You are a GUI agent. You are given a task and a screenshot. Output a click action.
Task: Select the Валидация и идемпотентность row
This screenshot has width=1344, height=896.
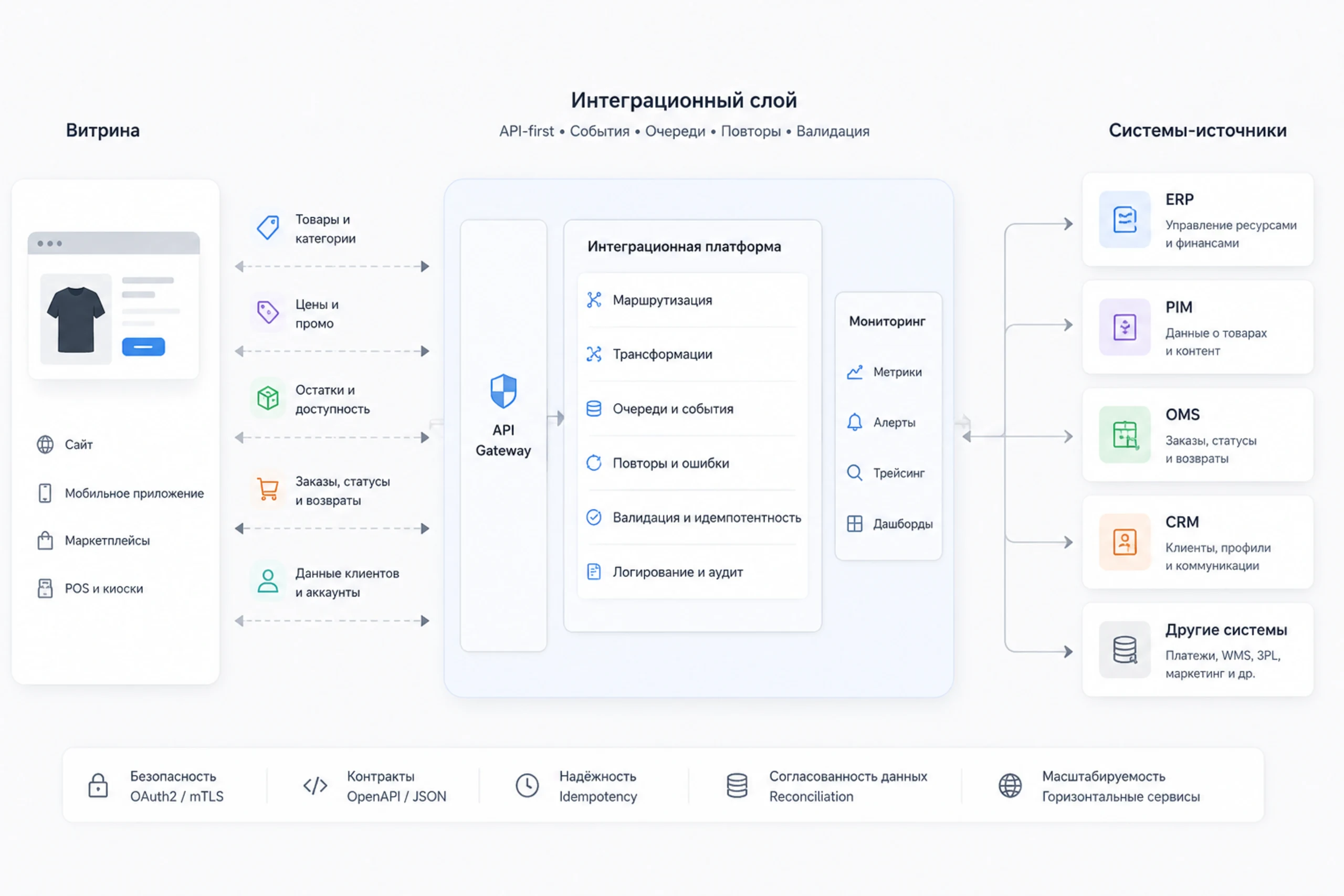(x=692, y=517)
